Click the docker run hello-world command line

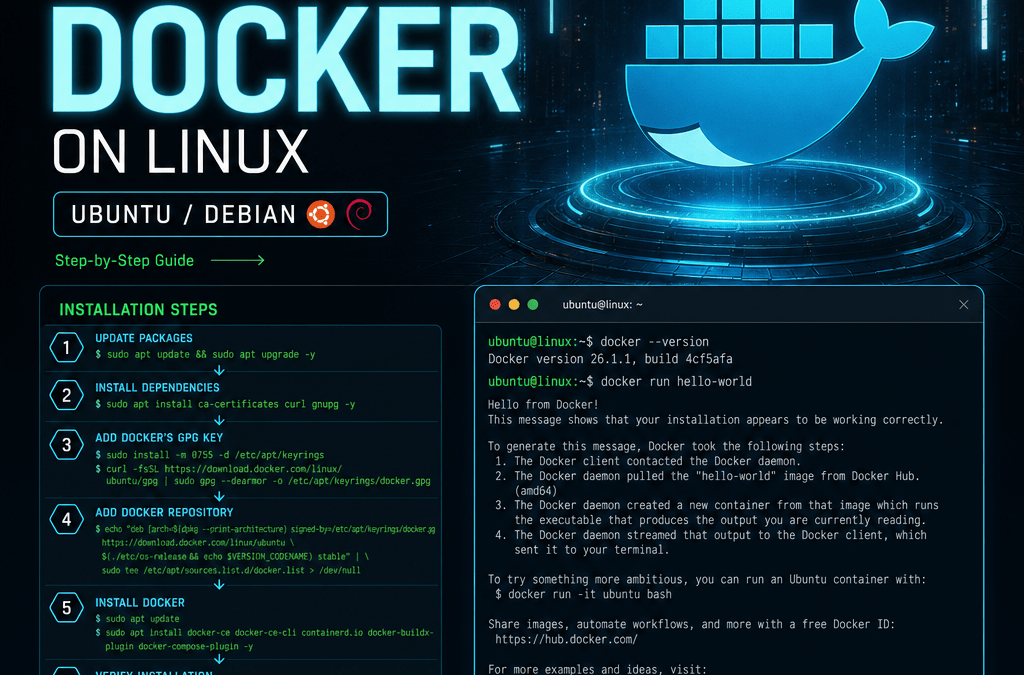click(x=620, y=382)
